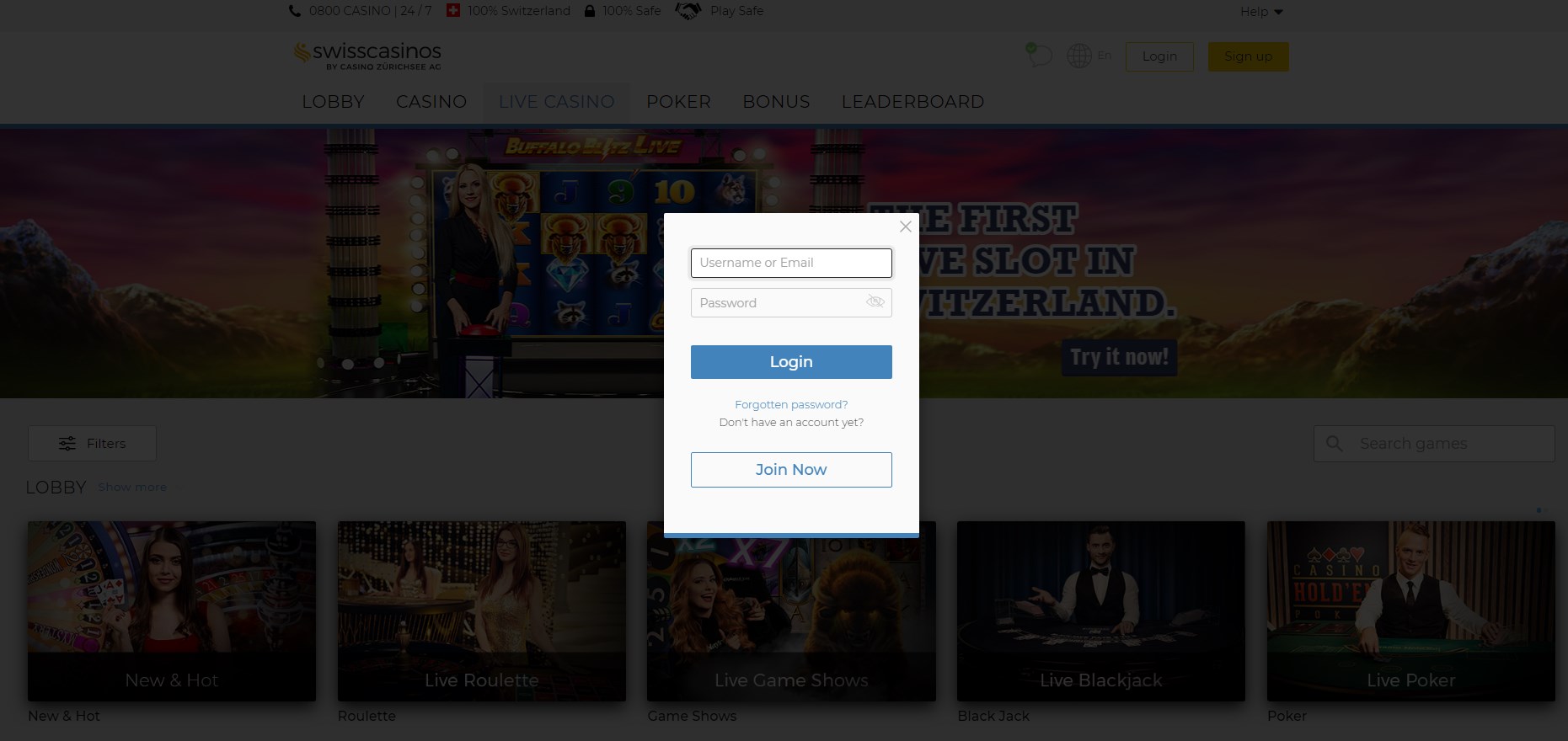The height and width of the screenshot is (741, 1568).
Task: Open the BONUS menu item
Action: (x=777, y=102)
